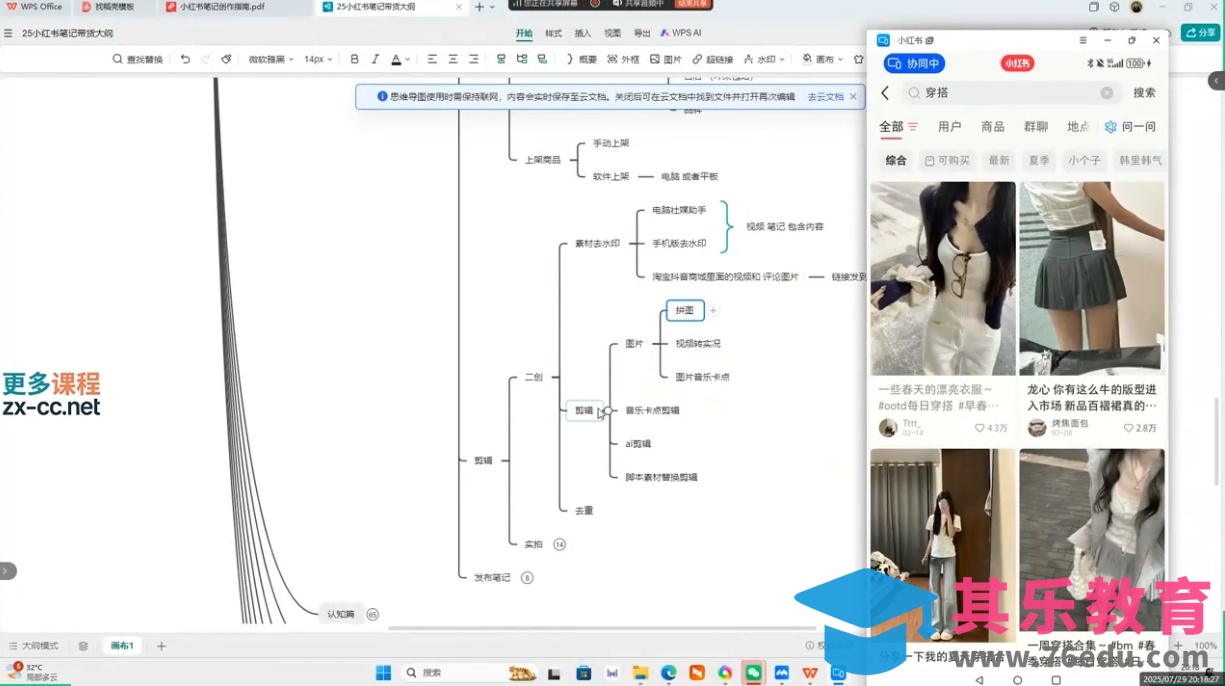Image resolution: width=1225 pixels, height=686 pixels.
Task: Open the font color picker
Action: [397, 60]
